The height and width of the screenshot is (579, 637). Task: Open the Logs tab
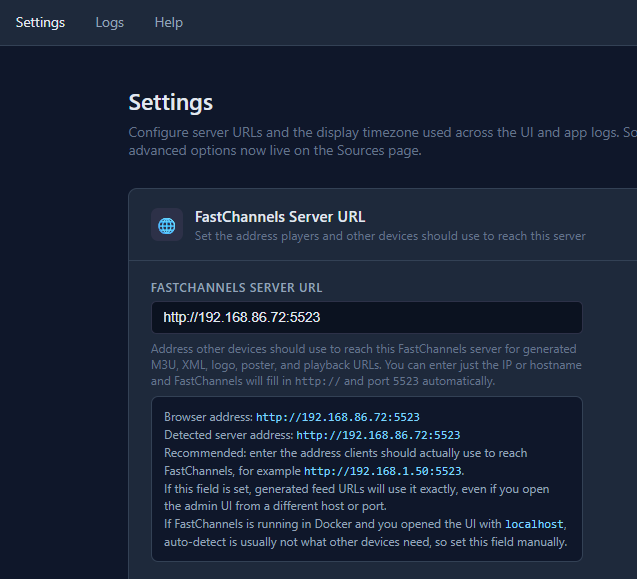110,22
